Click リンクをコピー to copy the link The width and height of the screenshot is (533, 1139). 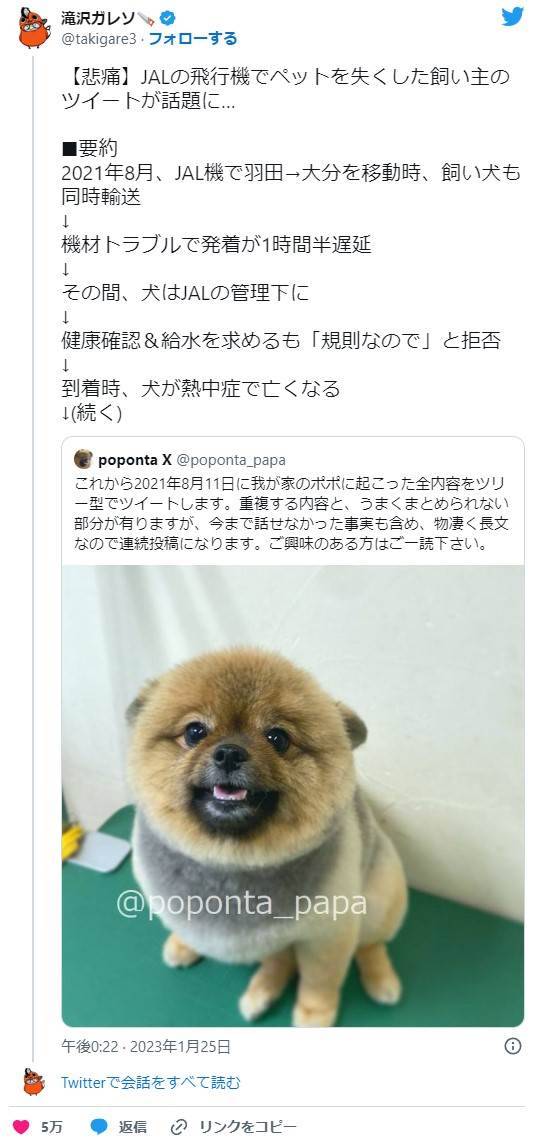pyautogui.click(x=237, y=1127)
